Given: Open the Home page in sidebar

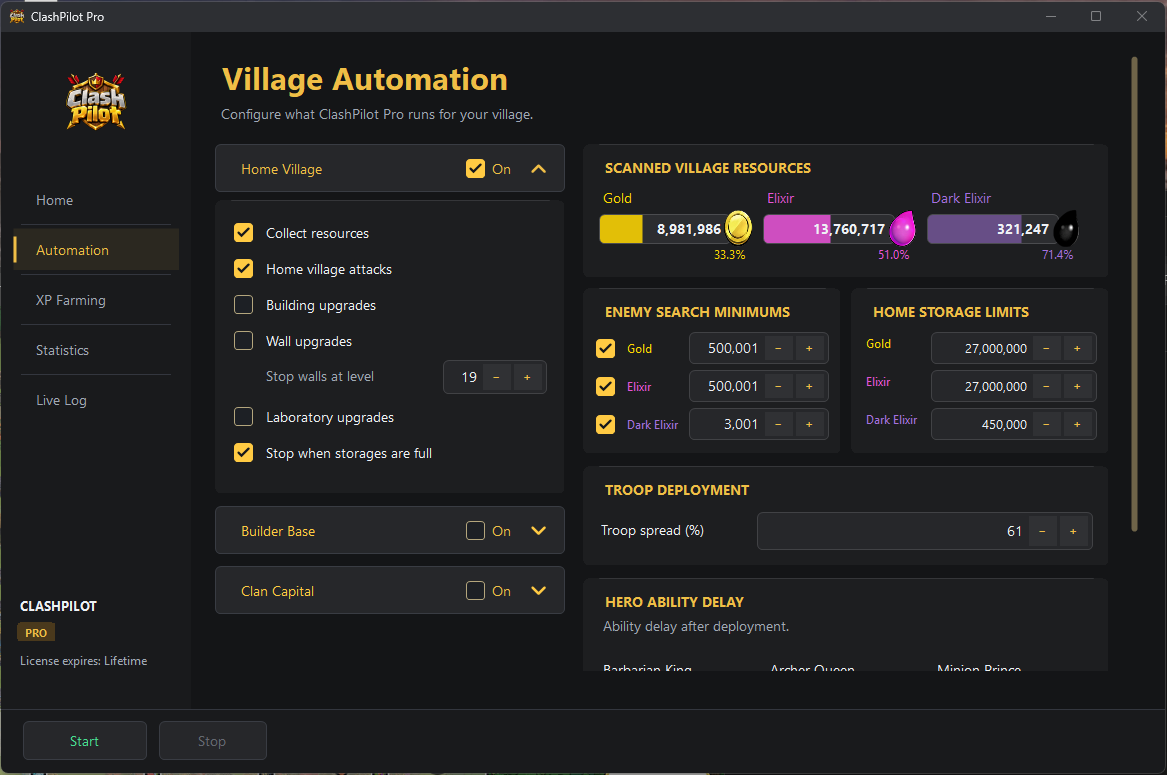Looking at the screenshot, I should (x=96, y=200).
